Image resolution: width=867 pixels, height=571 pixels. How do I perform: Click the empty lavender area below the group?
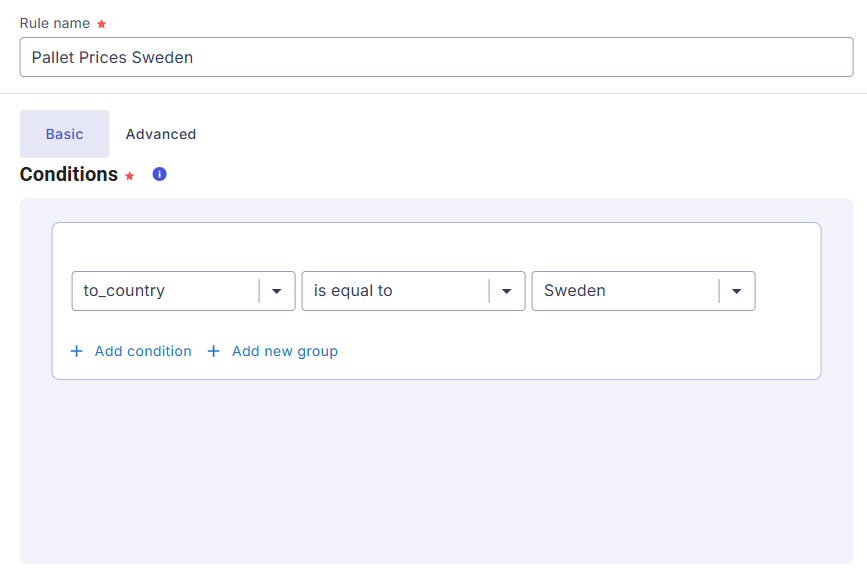[436, 470]
